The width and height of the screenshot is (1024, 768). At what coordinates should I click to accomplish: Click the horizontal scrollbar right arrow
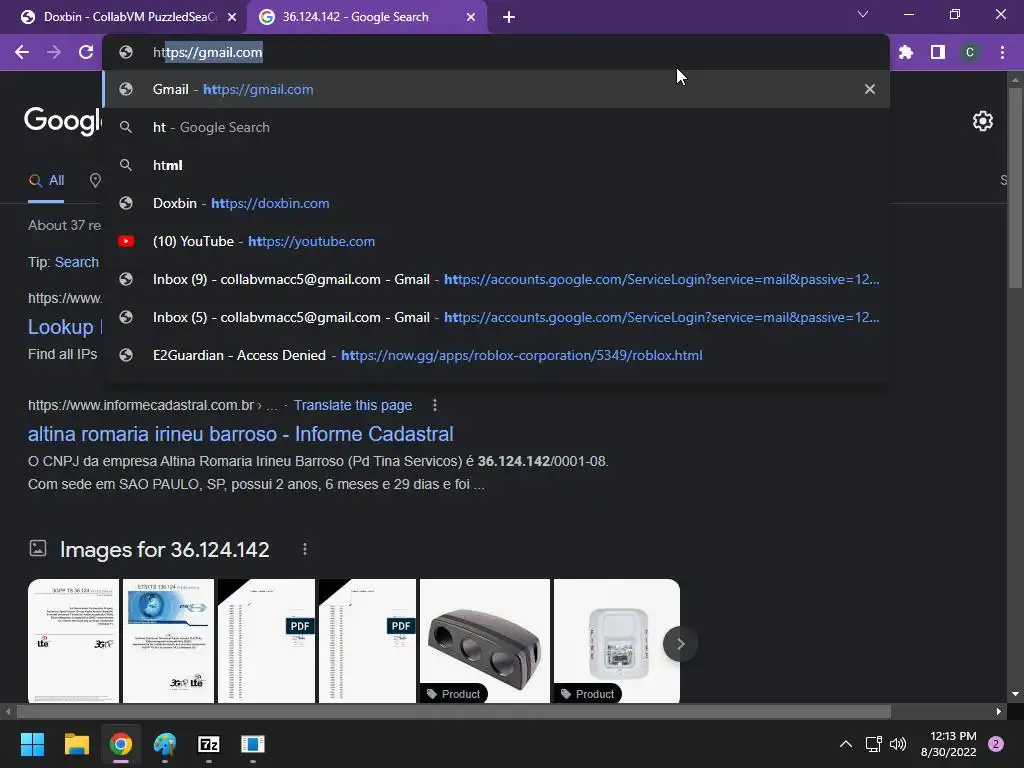click(999, 711)
